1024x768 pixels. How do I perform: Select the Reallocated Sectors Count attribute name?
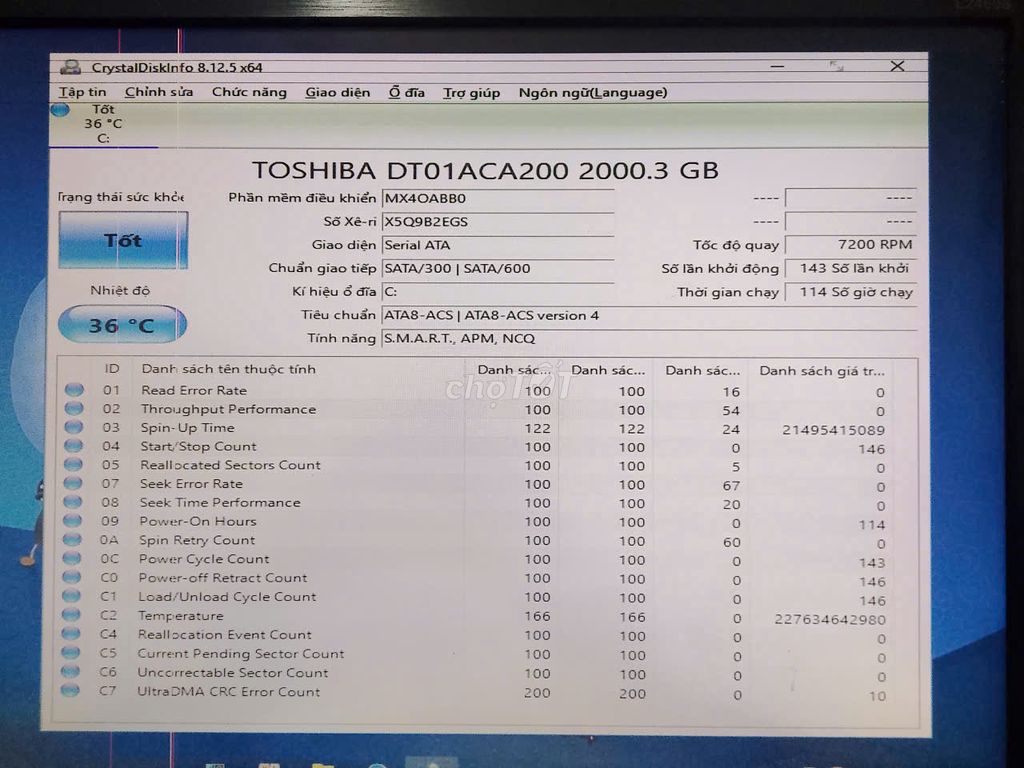click(231, 465)
